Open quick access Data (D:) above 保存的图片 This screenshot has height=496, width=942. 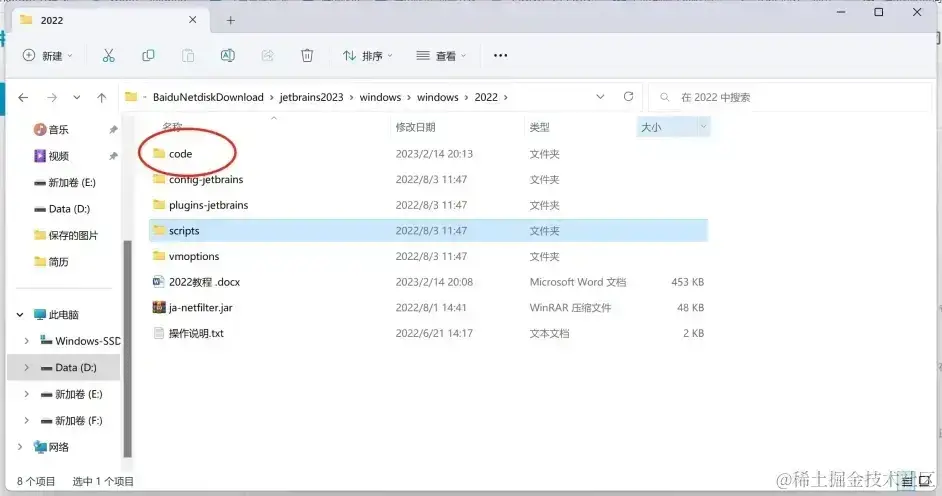[69, 209]
